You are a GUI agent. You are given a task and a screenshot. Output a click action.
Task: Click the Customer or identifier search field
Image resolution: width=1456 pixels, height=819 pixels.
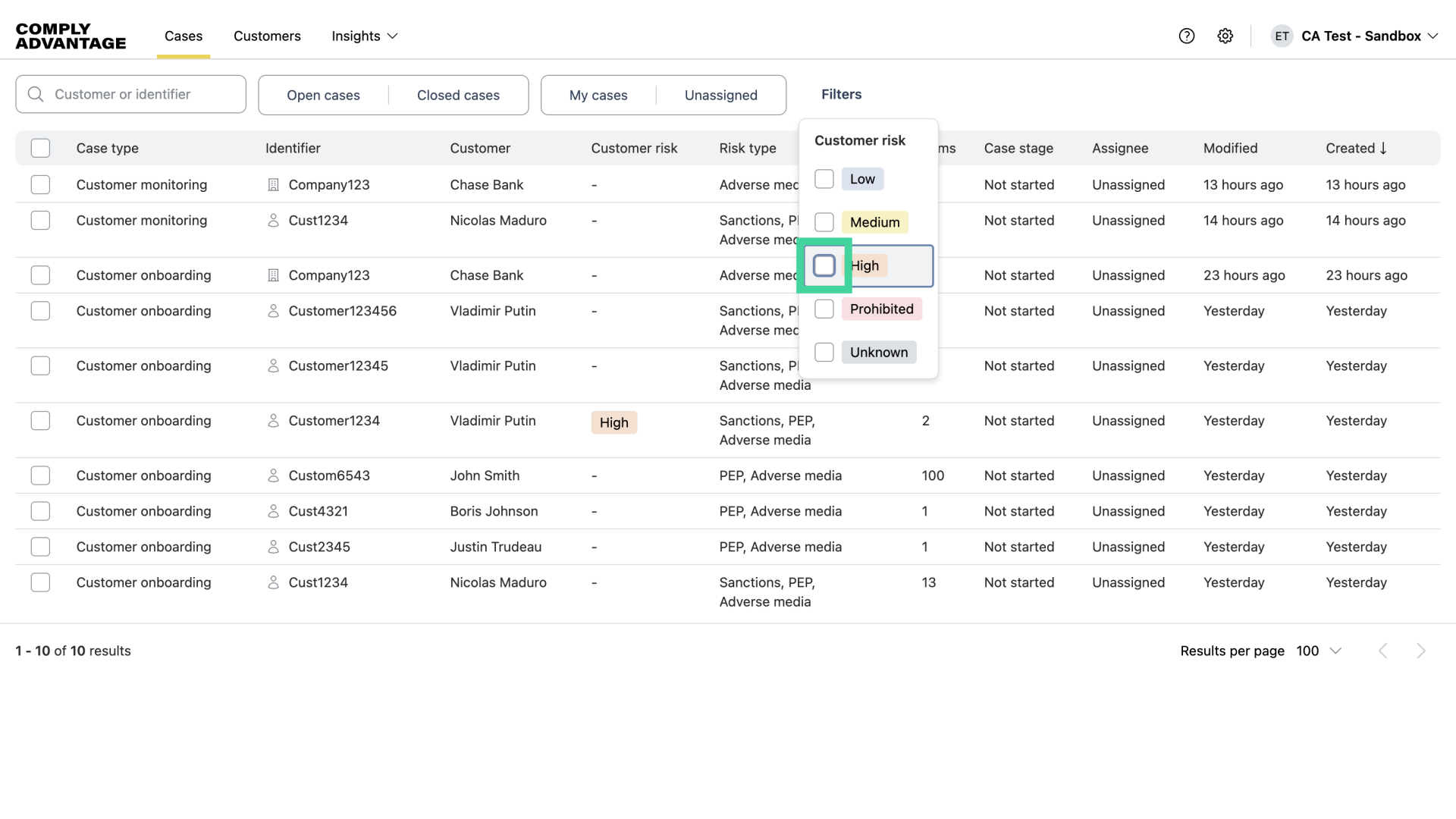(x=144, y=94)
